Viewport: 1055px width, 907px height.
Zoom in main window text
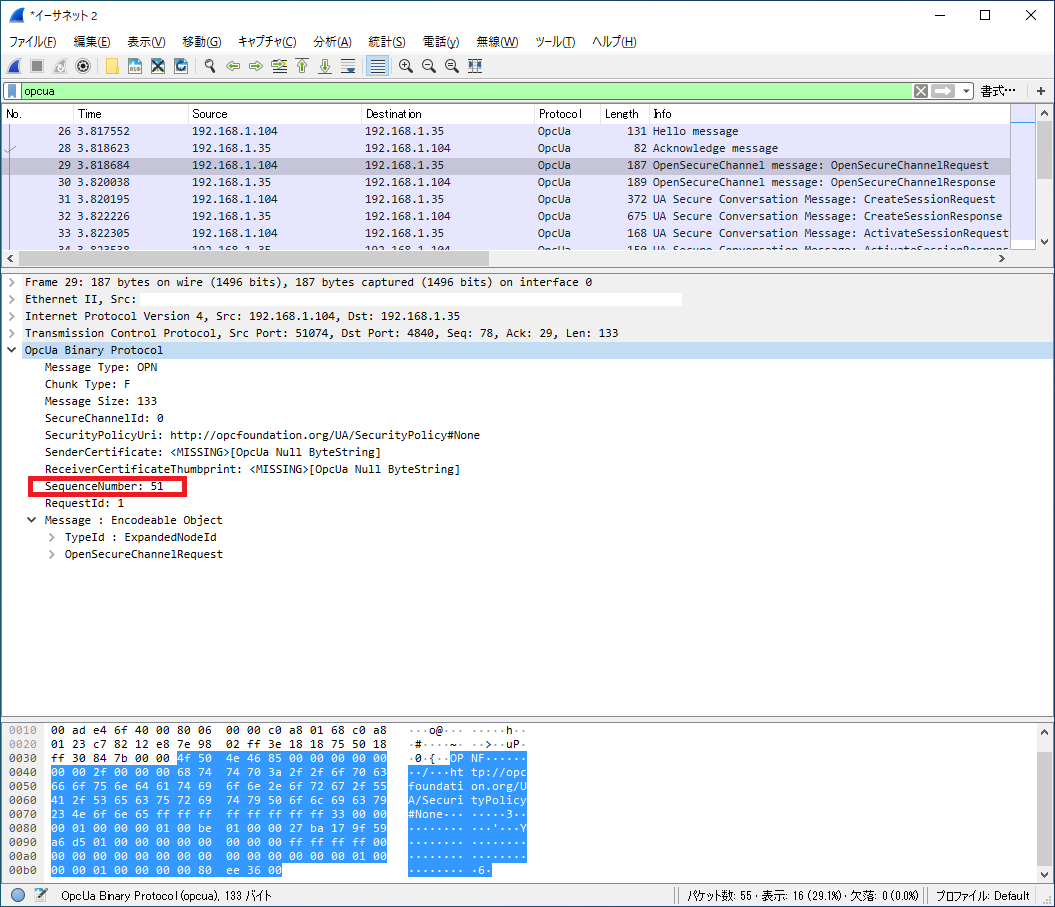pos(406,66)
